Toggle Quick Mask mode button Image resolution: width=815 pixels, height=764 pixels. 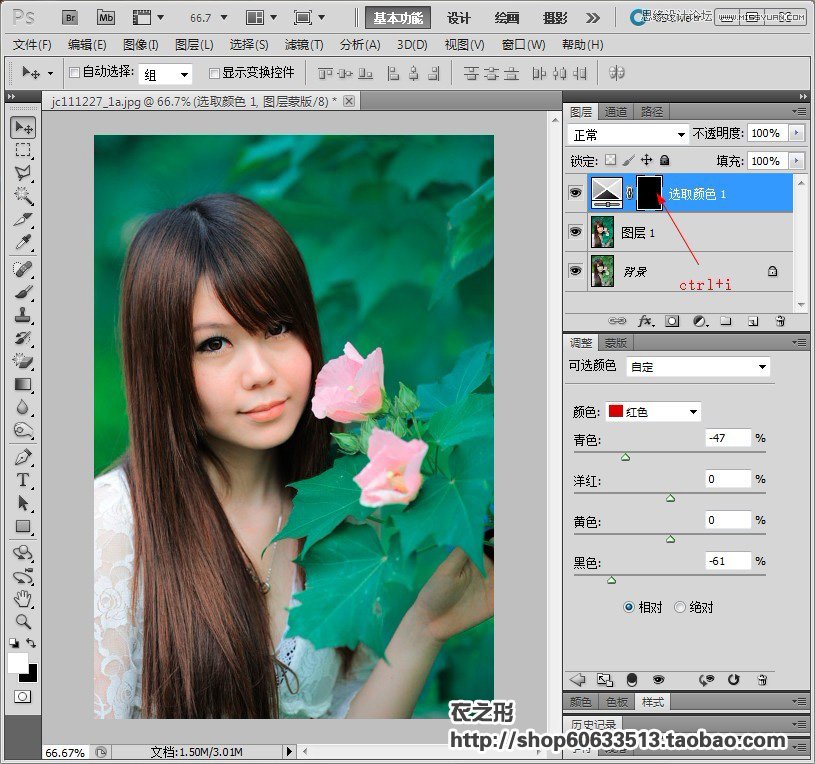tap(22, 696)
